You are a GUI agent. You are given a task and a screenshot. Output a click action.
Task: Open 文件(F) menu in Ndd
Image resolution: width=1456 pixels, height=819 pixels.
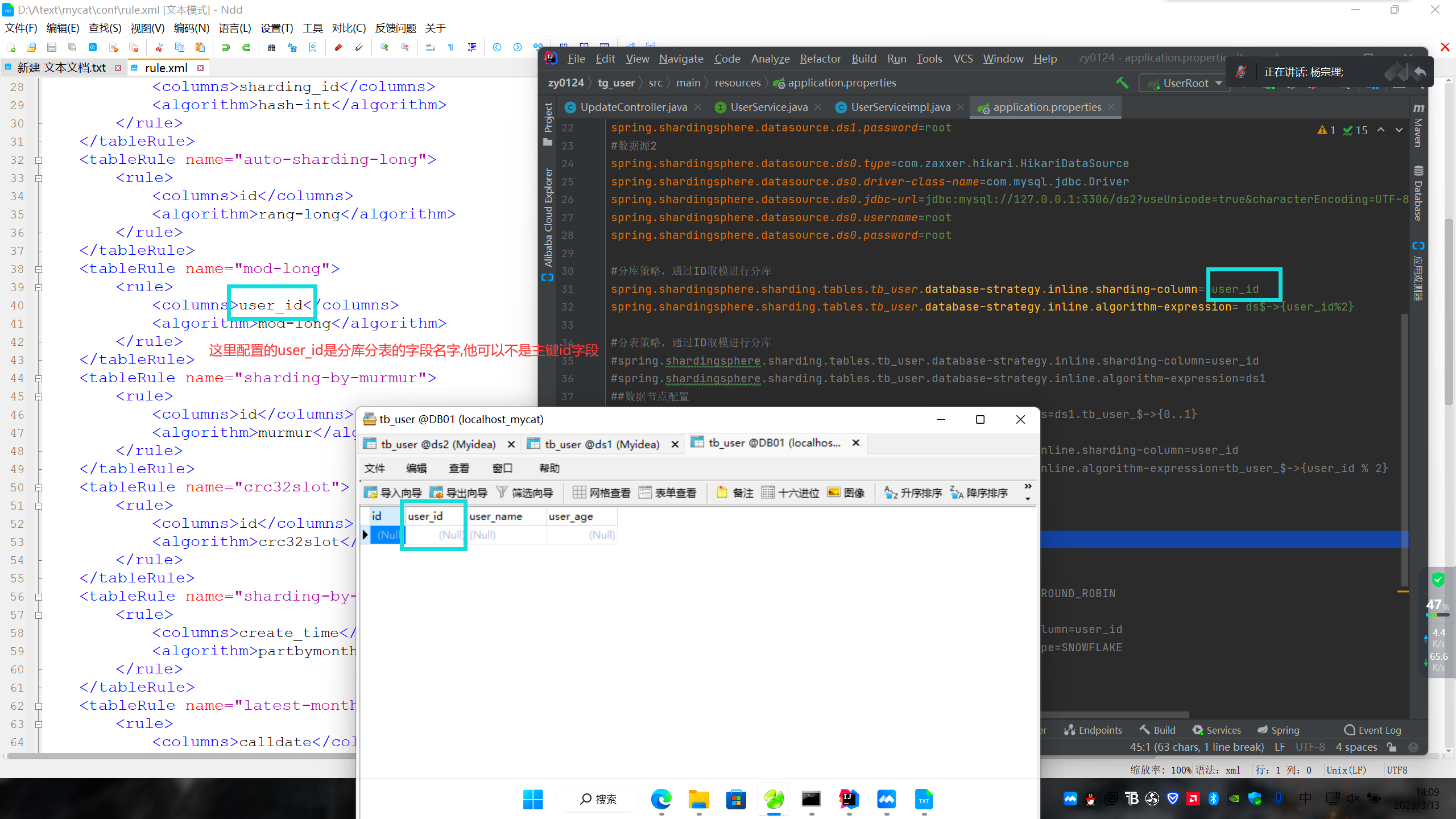pos(21,28)
